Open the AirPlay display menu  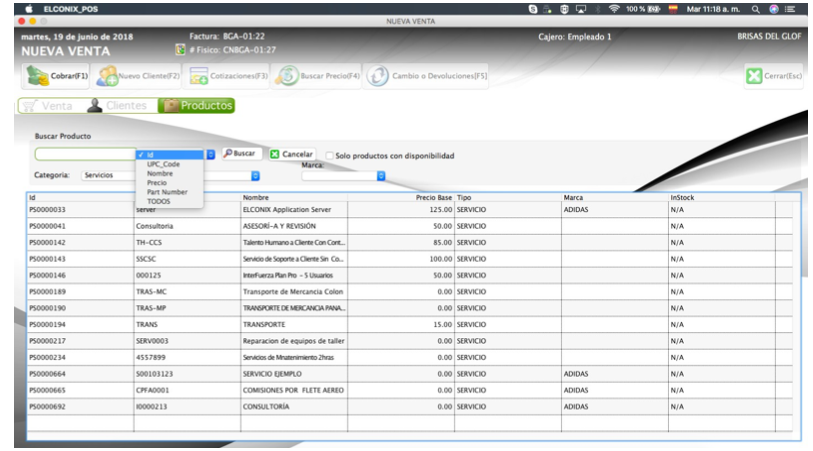[581, 9]
